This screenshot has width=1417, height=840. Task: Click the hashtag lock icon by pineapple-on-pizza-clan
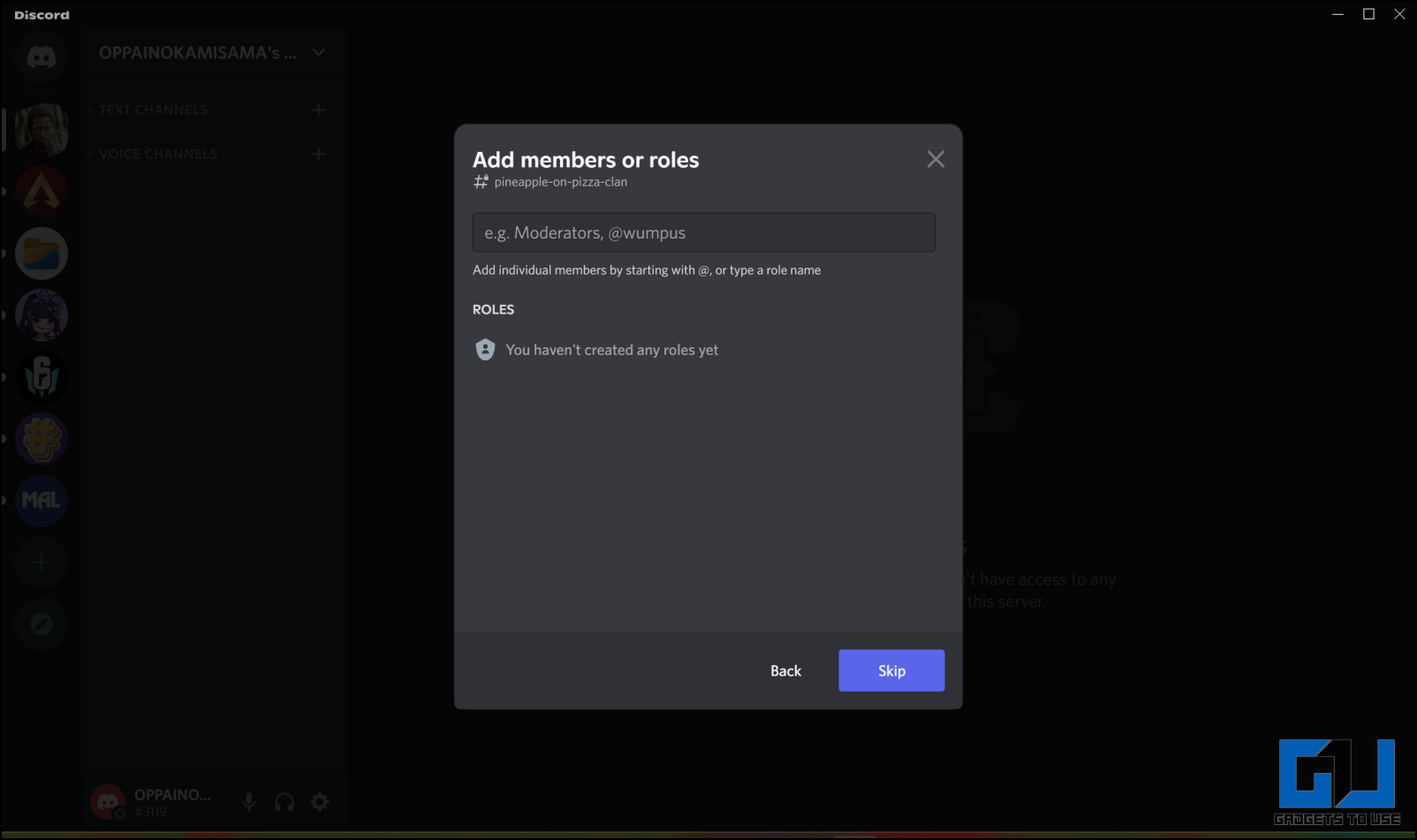coord(481,181)
